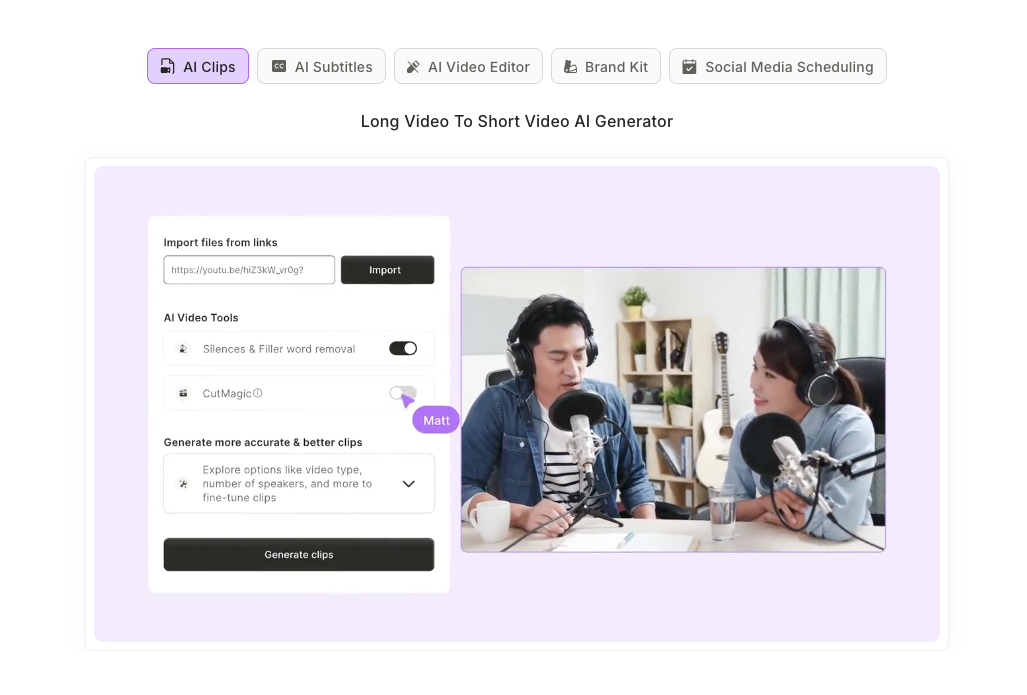Image resolution: width=1027 pixels, height=695 pixels.
Task: Click the icon beside Silences & Filler word removal
Action: pos(183,349)
